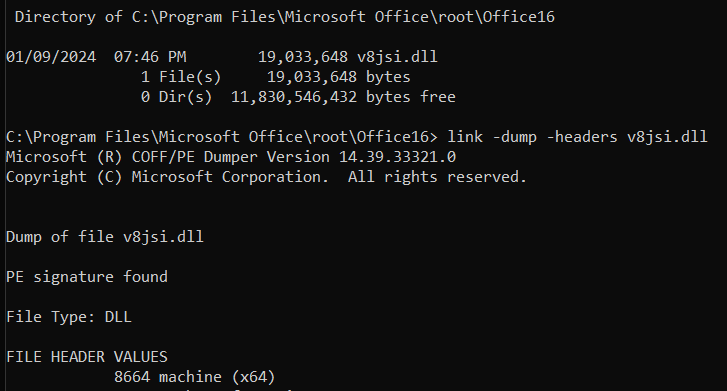The image size is (727, 391).
Task: Click the COFF/PE Dumper Version number 14.39.33321.0
Action: pos(397,157)
